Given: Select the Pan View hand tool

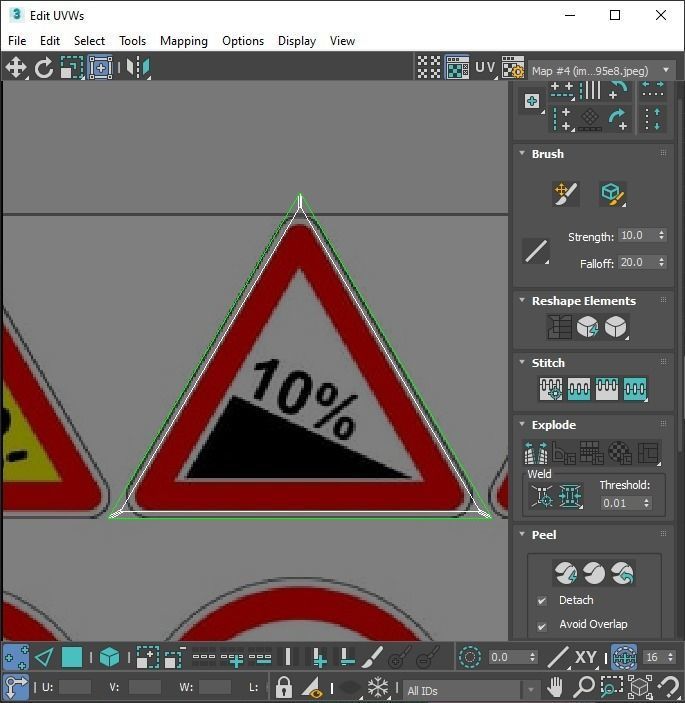Looking at the screenshot, I should point(555,686).
